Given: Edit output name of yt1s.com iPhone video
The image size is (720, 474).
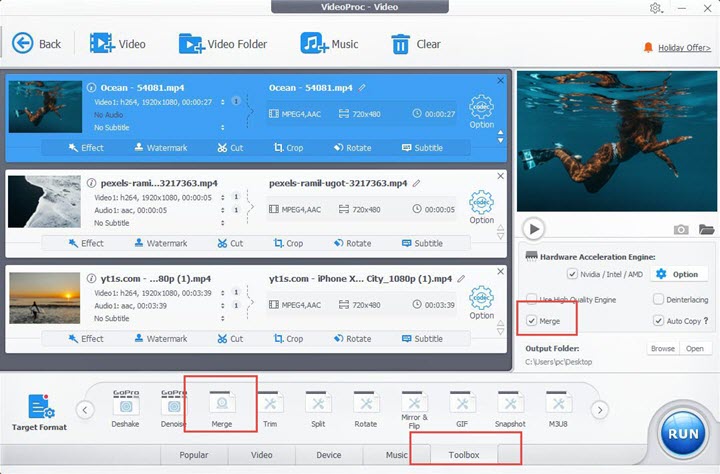Looking at the screenshot, I should pyautogui.click(x=461, y=278).
